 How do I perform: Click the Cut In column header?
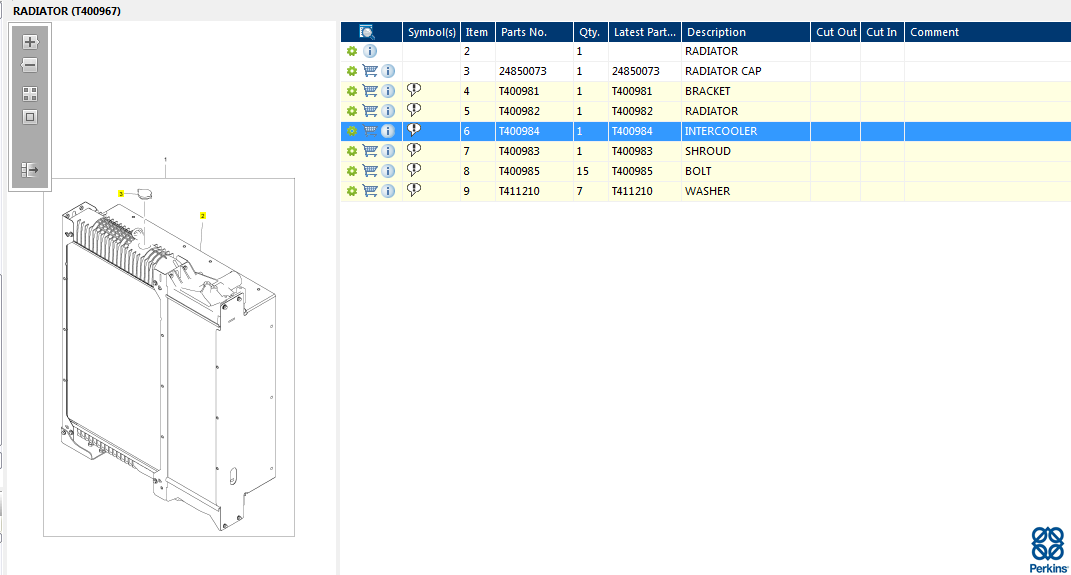[881, 32]
